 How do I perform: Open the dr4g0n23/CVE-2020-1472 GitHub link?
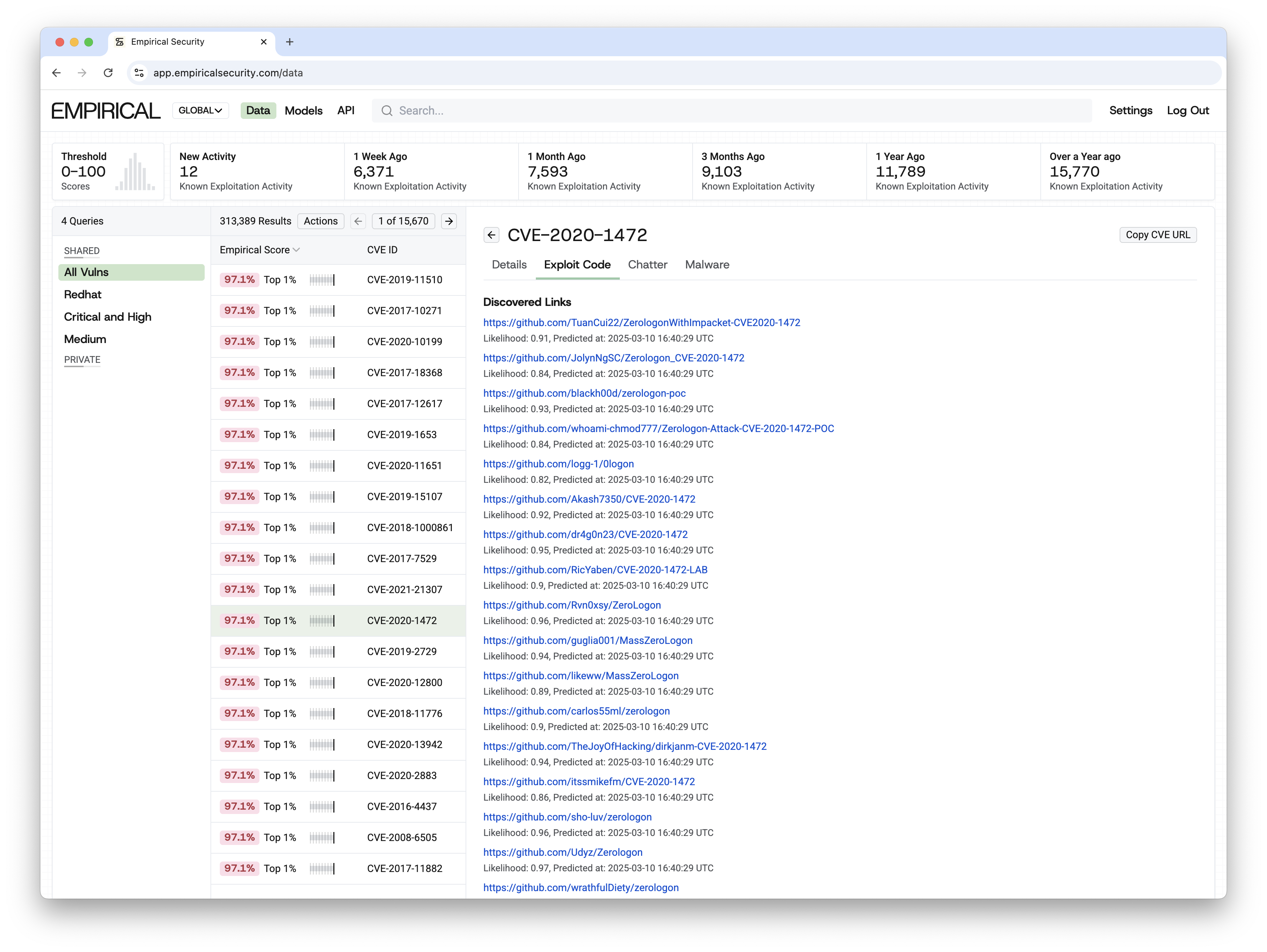585,534
